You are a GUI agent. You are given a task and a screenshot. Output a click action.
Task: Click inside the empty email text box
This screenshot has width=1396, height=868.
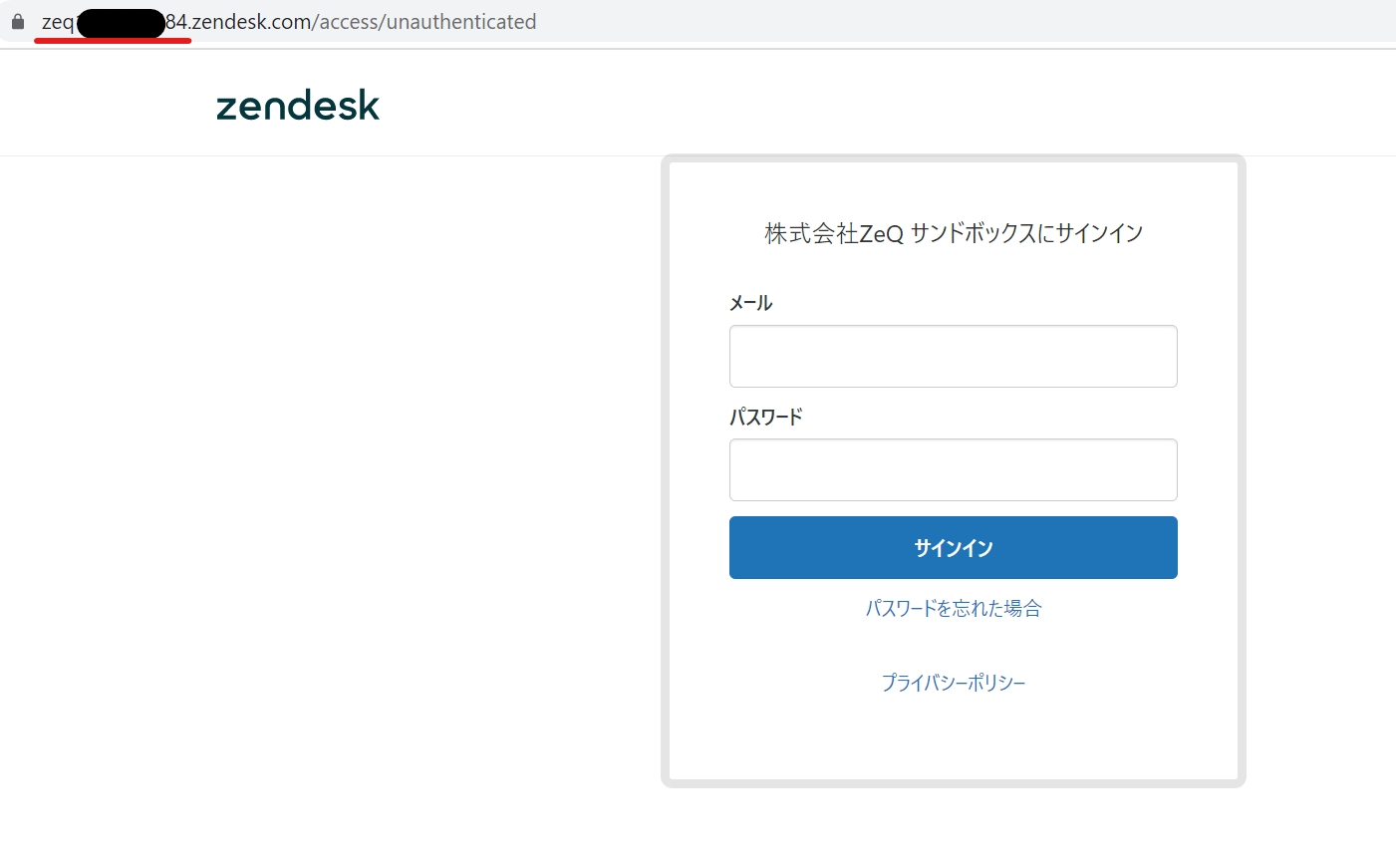point(952,356)
